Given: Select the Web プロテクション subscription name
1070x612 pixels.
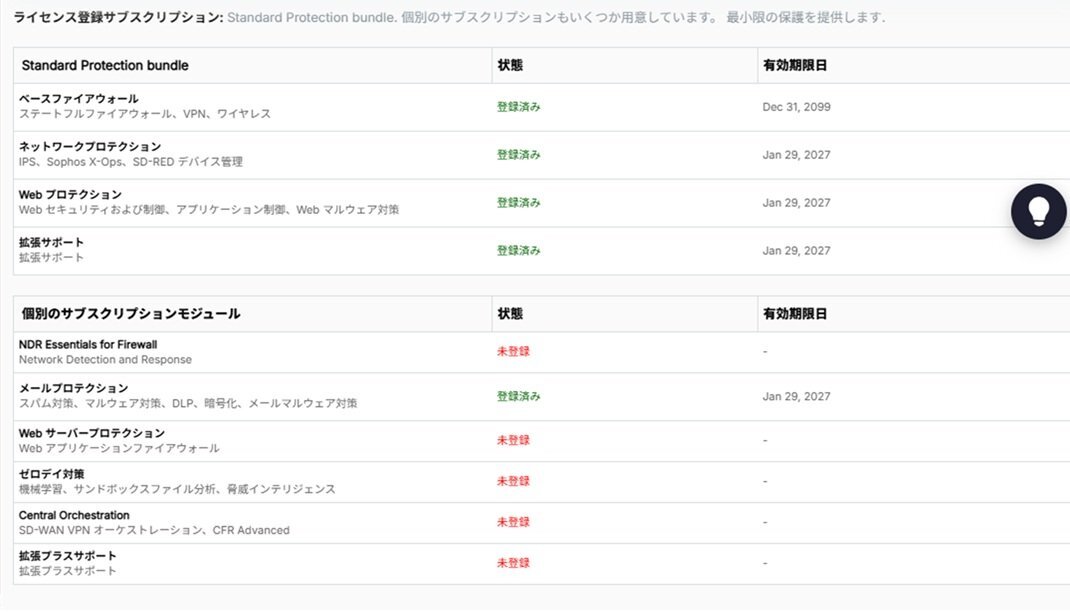Looking at the screenshot, I should (71, 194).
